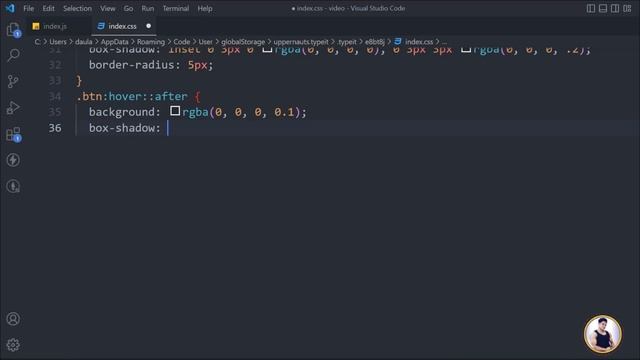Click the Users breadcrumb segment
This screenshot has height=360, width=640.
click(58, 42)
